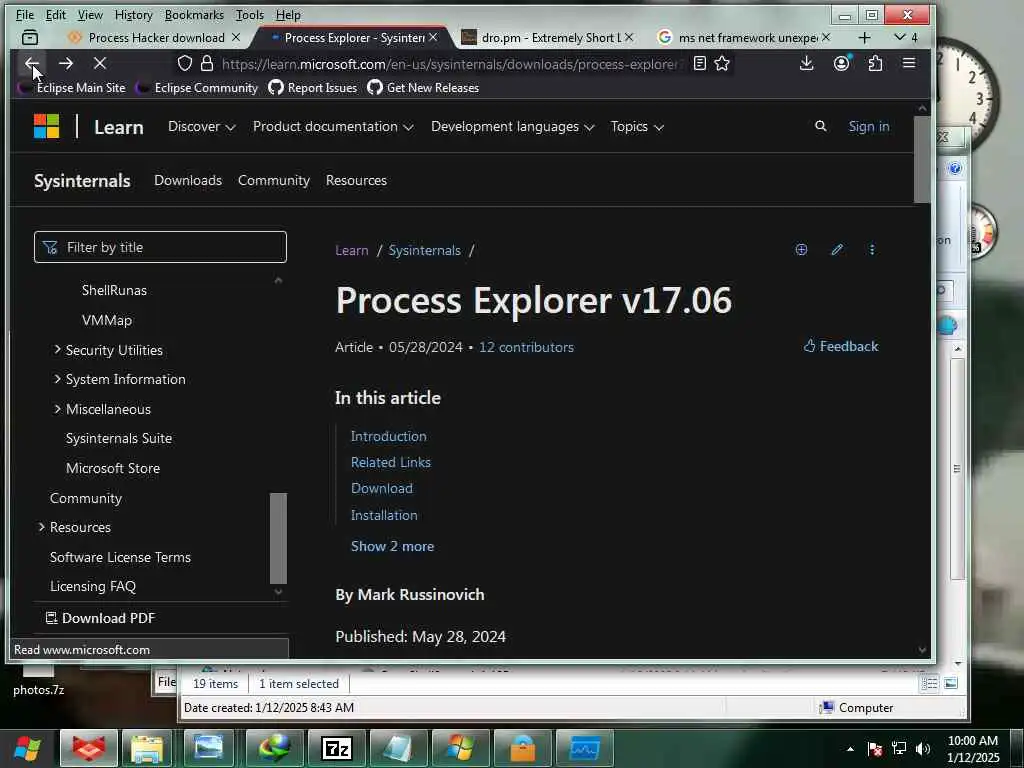
Task: Open the Firefox account icon
Action: tap(841, 63)
